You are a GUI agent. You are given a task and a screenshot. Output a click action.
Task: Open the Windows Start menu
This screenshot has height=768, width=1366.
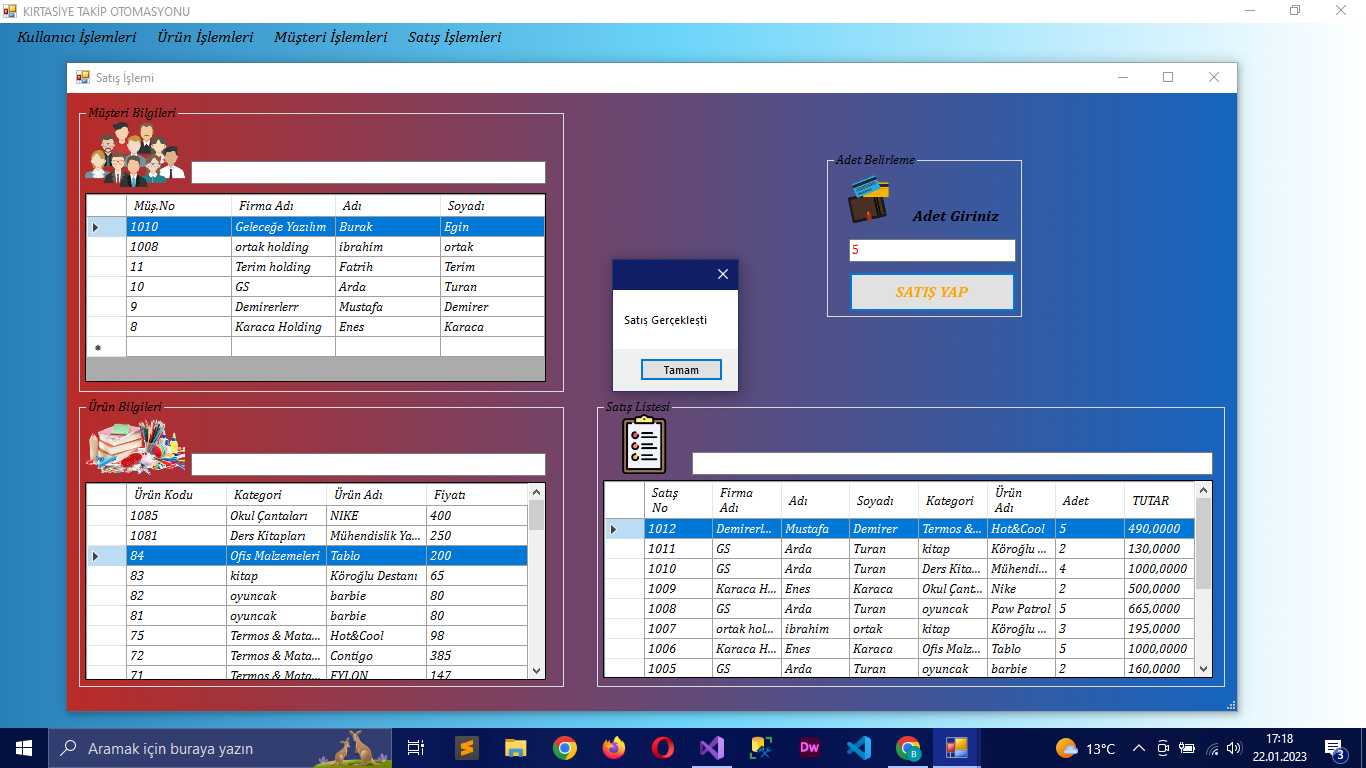point(23,747)
